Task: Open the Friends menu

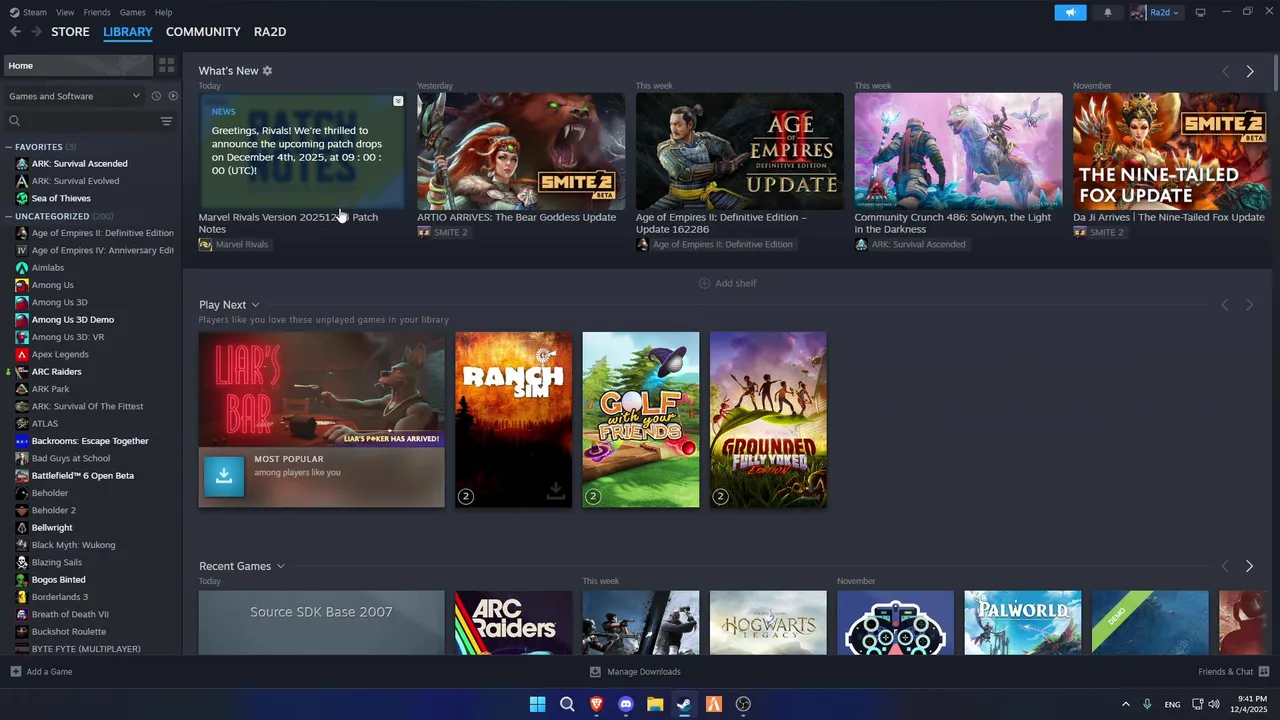Action: point(97,12)
